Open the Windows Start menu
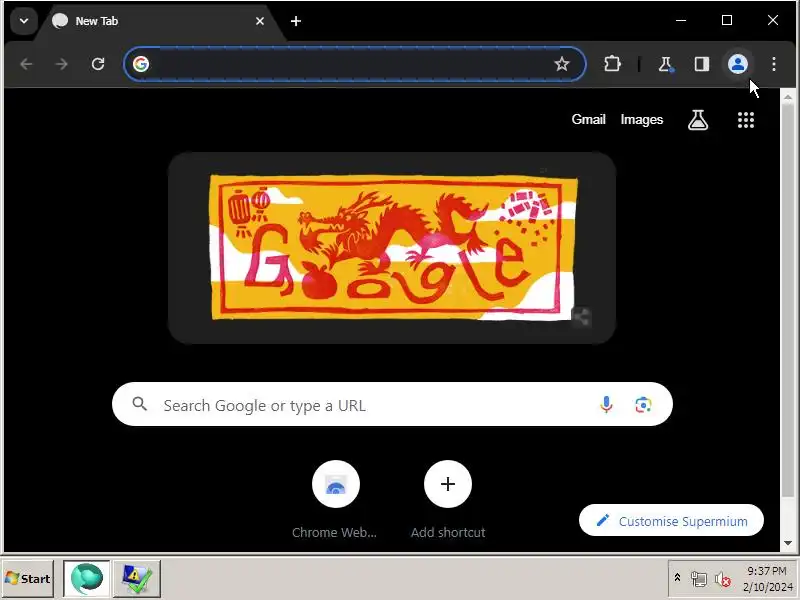Screen dimensions: 800x600 click(x=28, y=579)
